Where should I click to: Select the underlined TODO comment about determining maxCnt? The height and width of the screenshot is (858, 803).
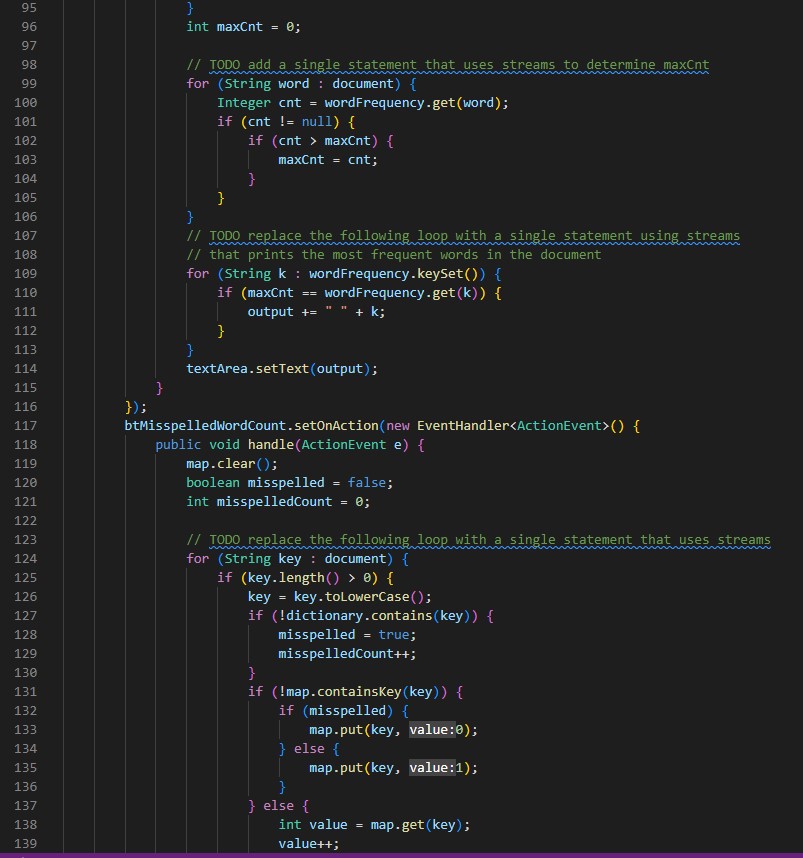tap(450, 64)
